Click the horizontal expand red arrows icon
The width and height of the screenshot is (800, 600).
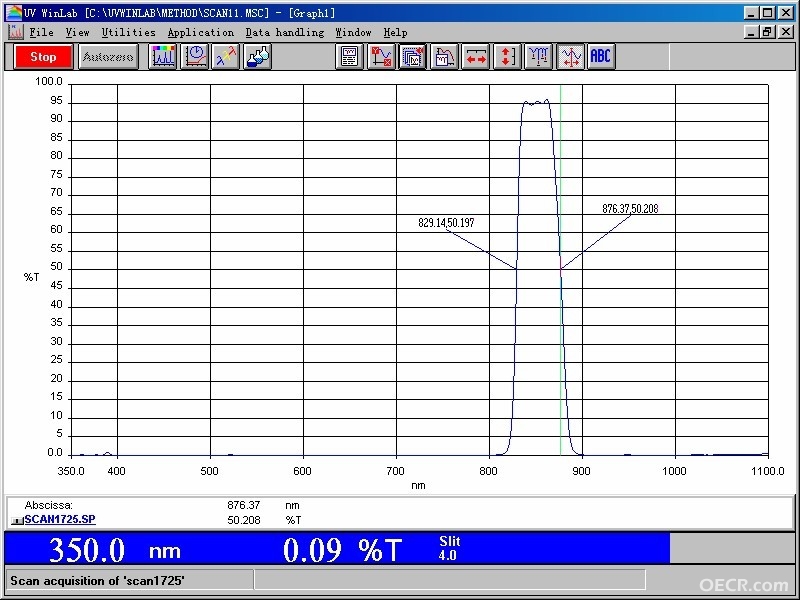point(476,56)
